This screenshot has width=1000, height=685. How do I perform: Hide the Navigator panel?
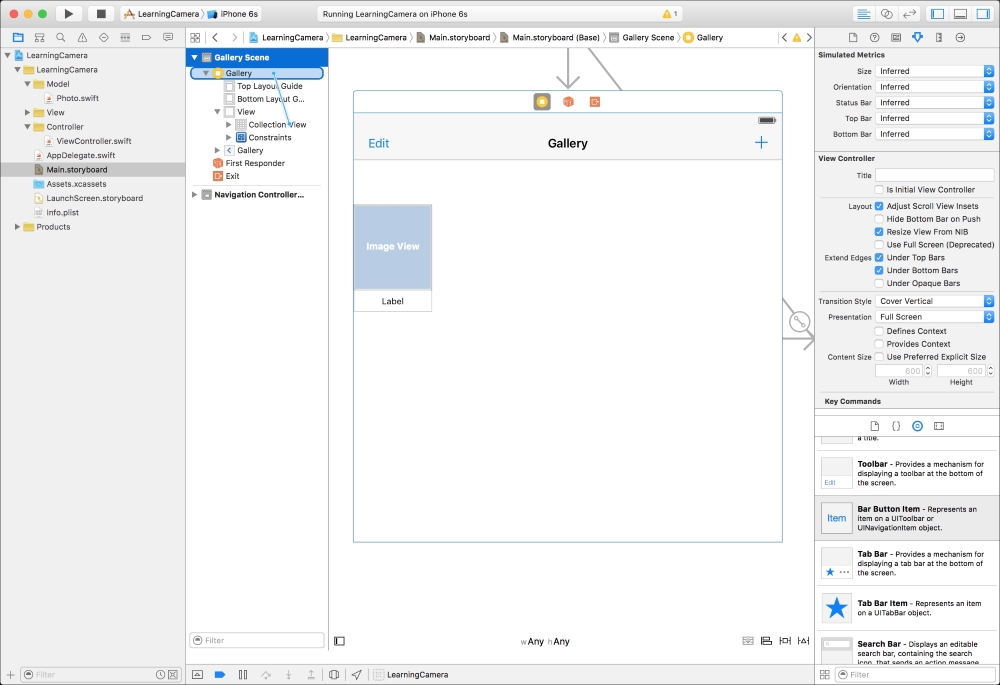(x=937, y=14)
